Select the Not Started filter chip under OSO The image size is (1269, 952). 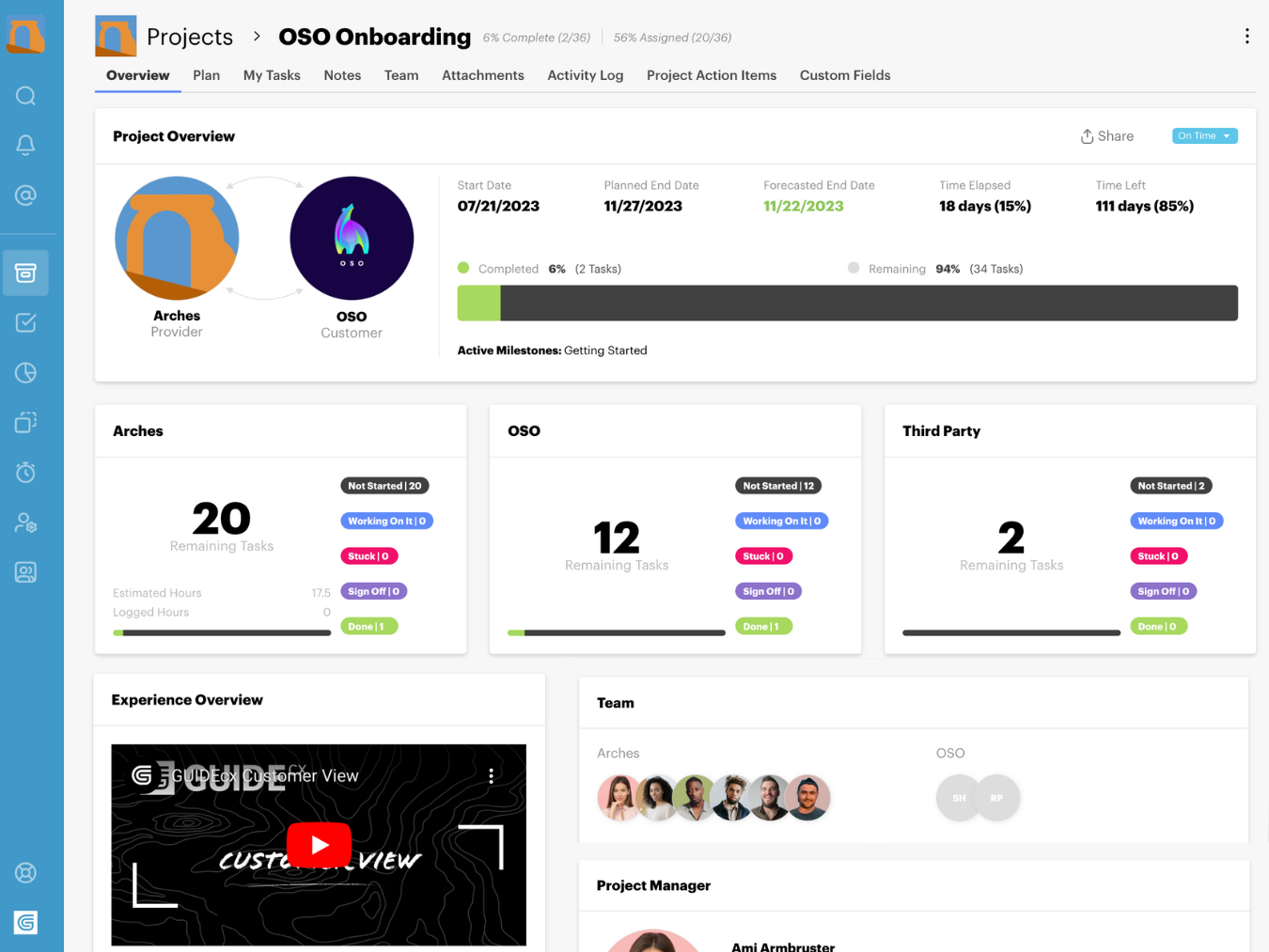tap(777, 485)
